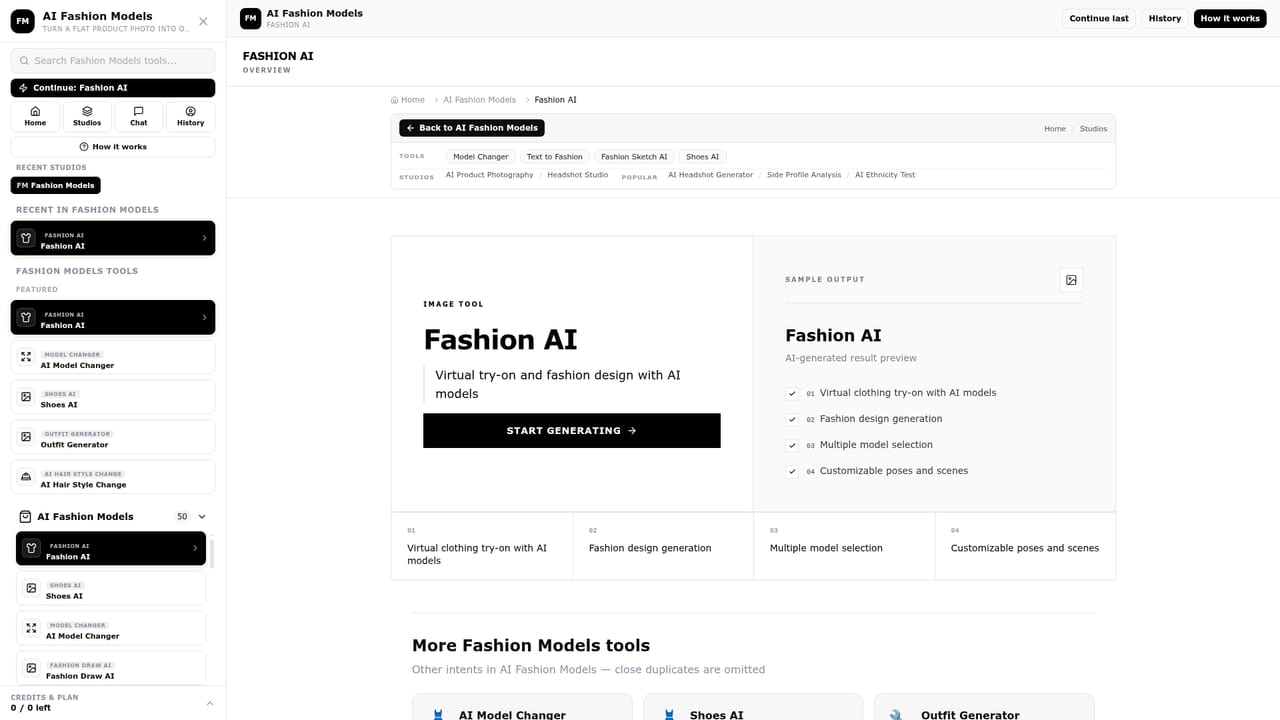This screenshot has width=1280, height=720.
Task: Click the chevron on Fashion AI in the AI Fashion Models list
Action: click(195, 548)
